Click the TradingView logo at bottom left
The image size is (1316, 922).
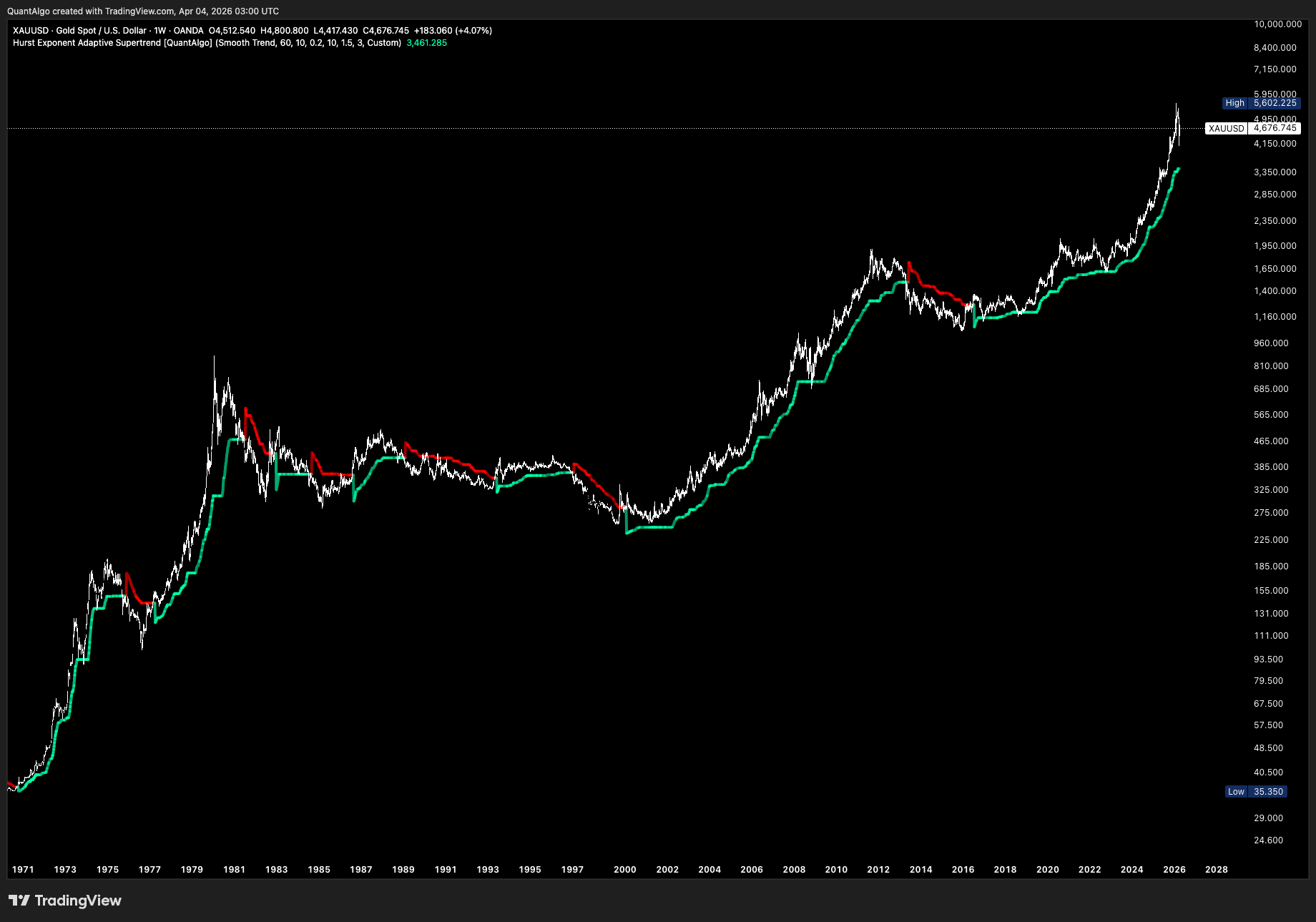65,901
